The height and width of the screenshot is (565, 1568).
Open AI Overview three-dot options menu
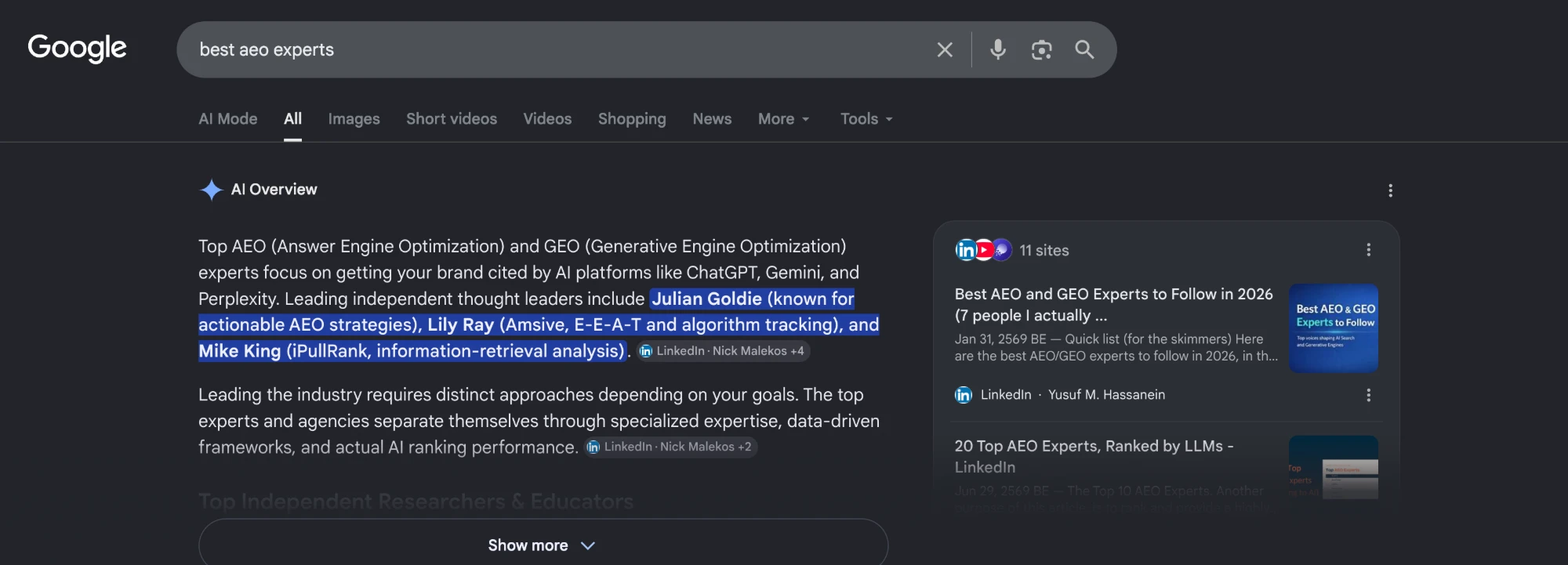coord(1390,190)
